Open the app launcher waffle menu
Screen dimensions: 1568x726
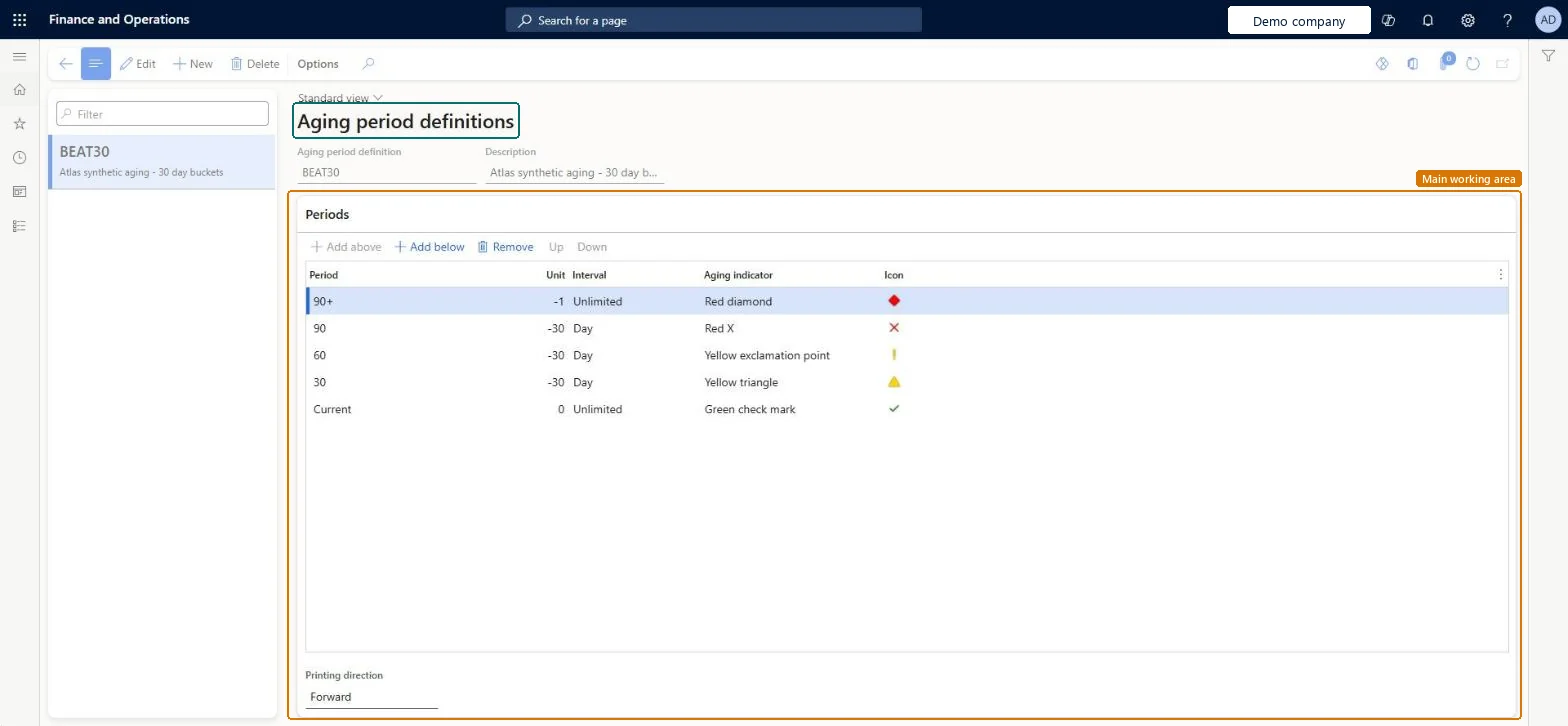tap(19, 20)
